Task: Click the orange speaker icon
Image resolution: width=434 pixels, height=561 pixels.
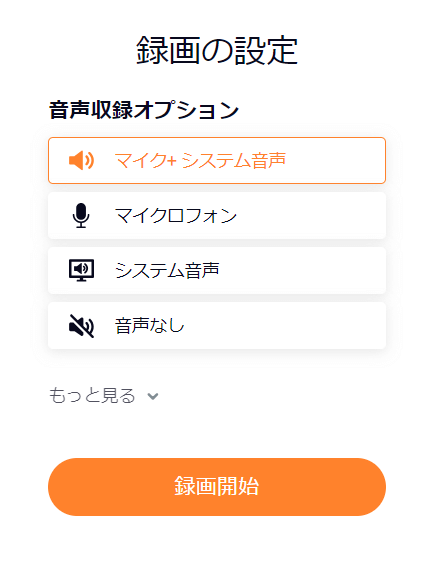Action: [82, 160]
